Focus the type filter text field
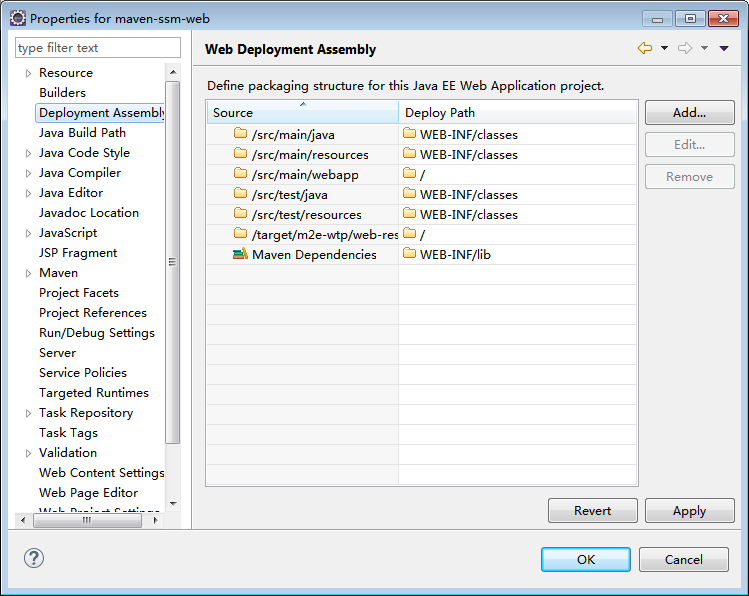 click(98, 48)
